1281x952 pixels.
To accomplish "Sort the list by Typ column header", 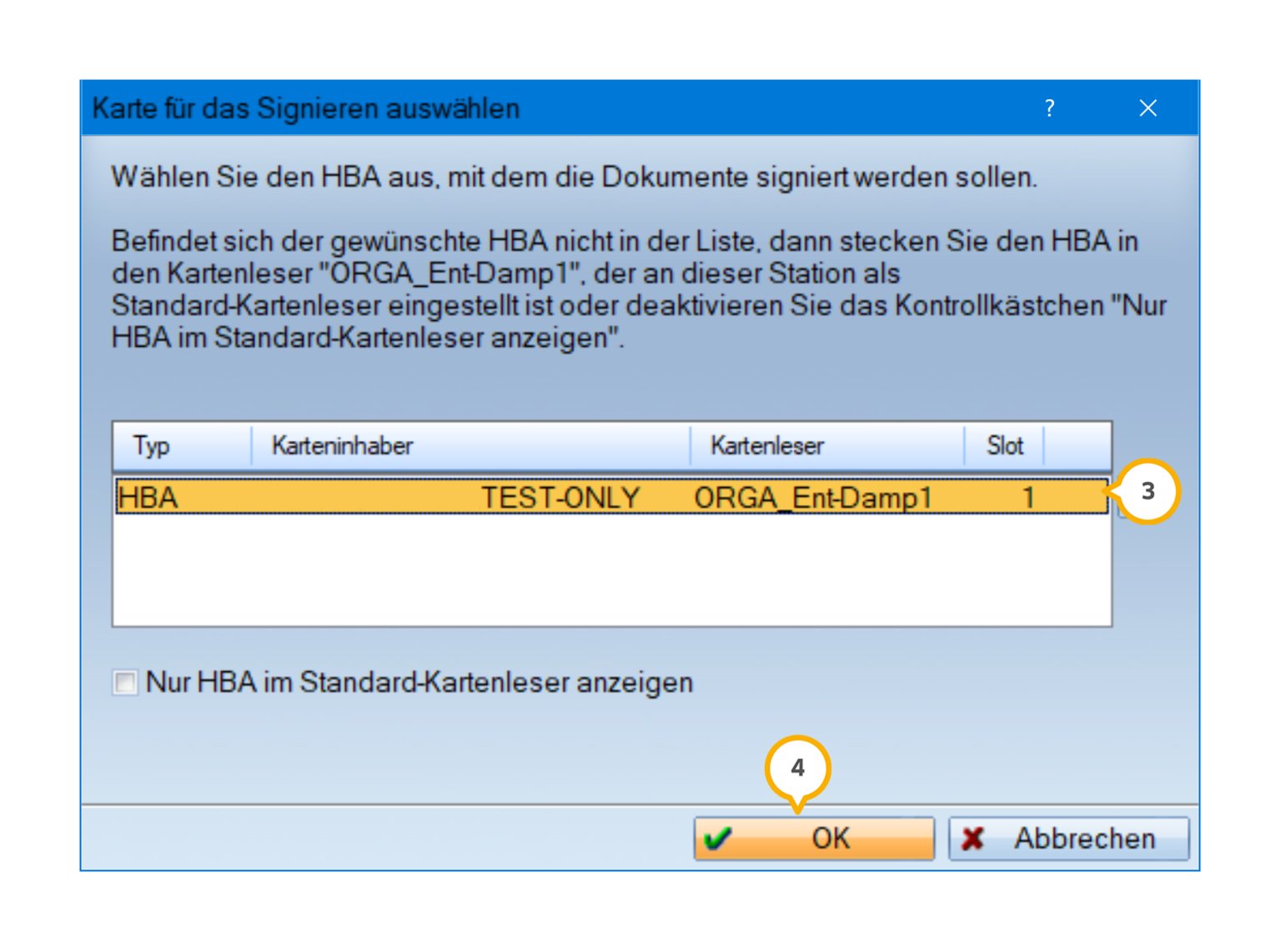I will [x=182, y=446].
